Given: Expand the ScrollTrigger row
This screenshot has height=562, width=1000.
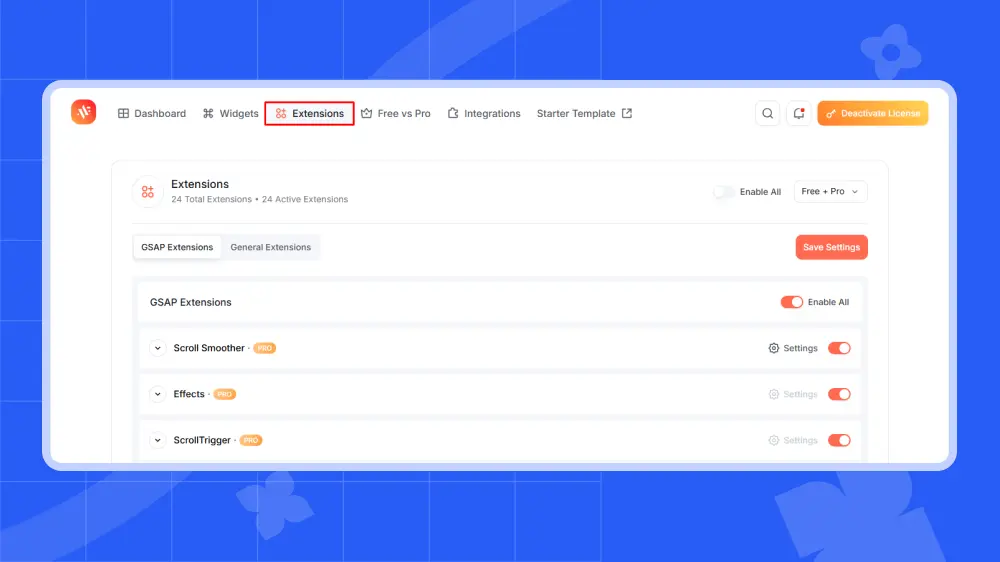Looking at the screenshot, I should 158,440.
